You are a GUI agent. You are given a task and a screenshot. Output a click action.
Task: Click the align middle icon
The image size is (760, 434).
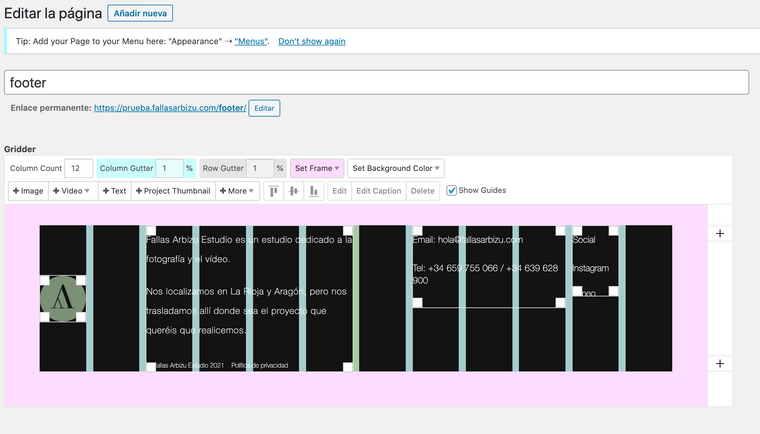[293, 191]
